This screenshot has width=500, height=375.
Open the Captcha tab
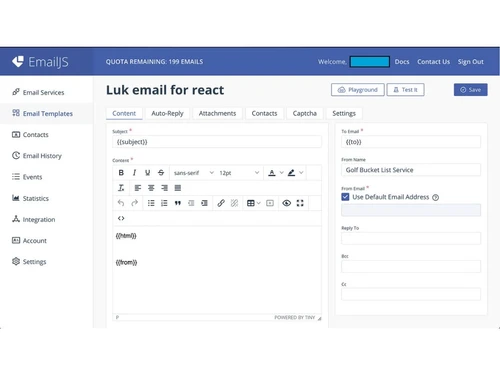(305, 113)
